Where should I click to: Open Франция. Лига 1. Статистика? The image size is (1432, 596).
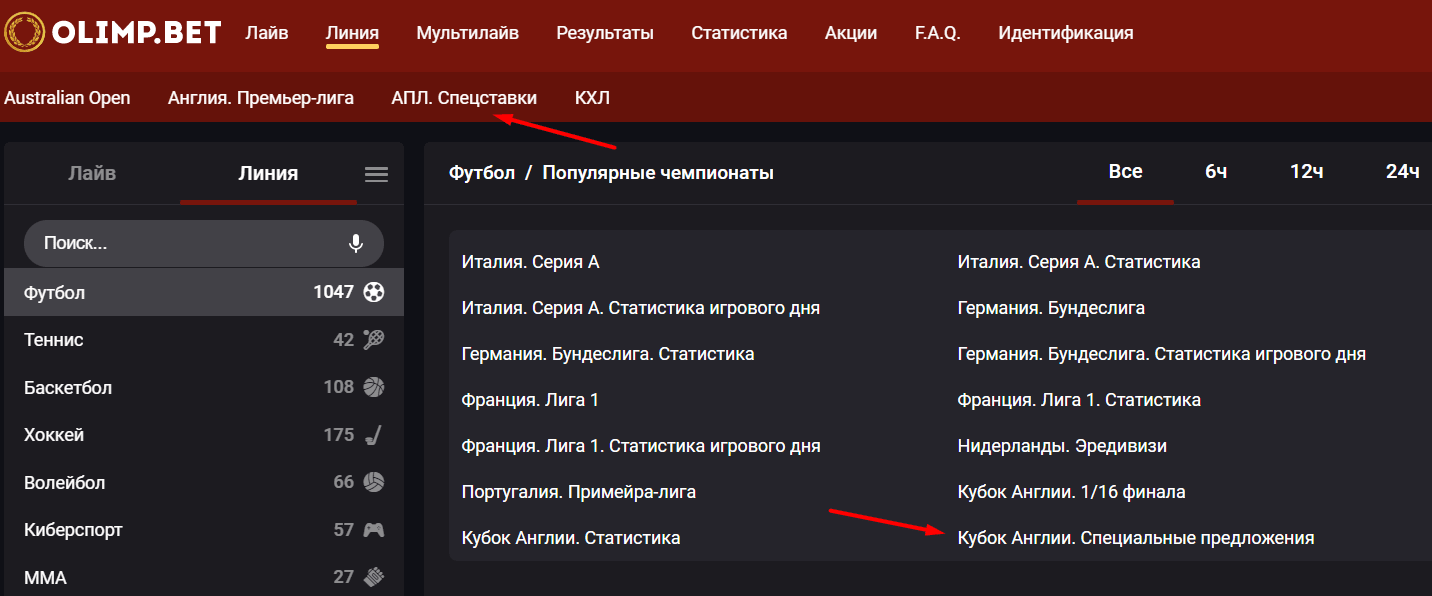[x=1079, y=400]
